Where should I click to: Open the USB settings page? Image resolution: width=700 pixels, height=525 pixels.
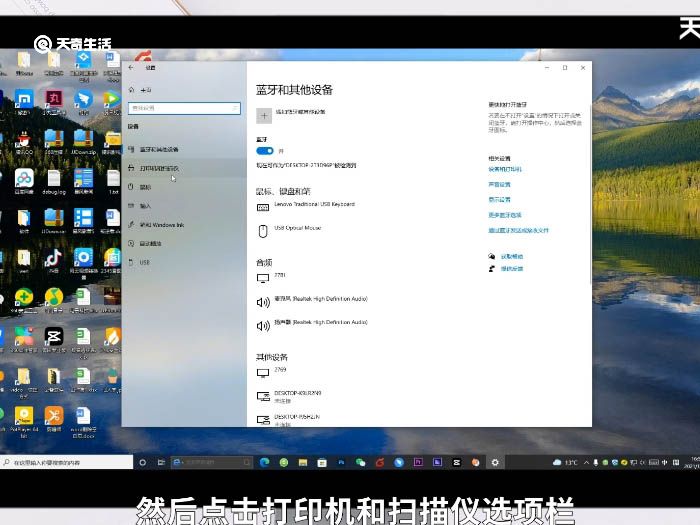(x=184, y=262)
